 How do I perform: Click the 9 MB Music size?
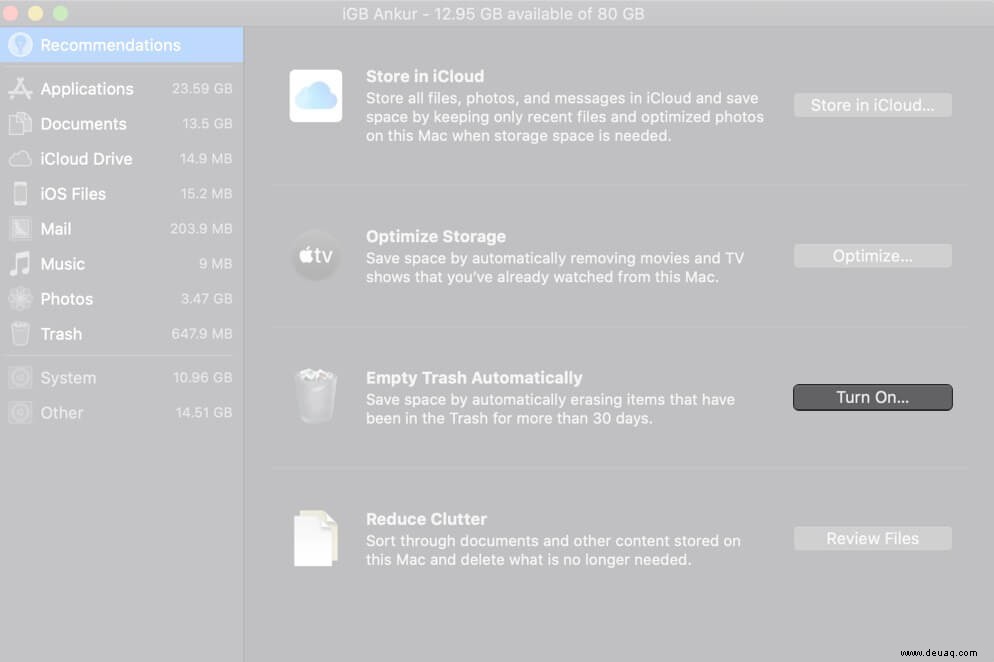(216, 264)
